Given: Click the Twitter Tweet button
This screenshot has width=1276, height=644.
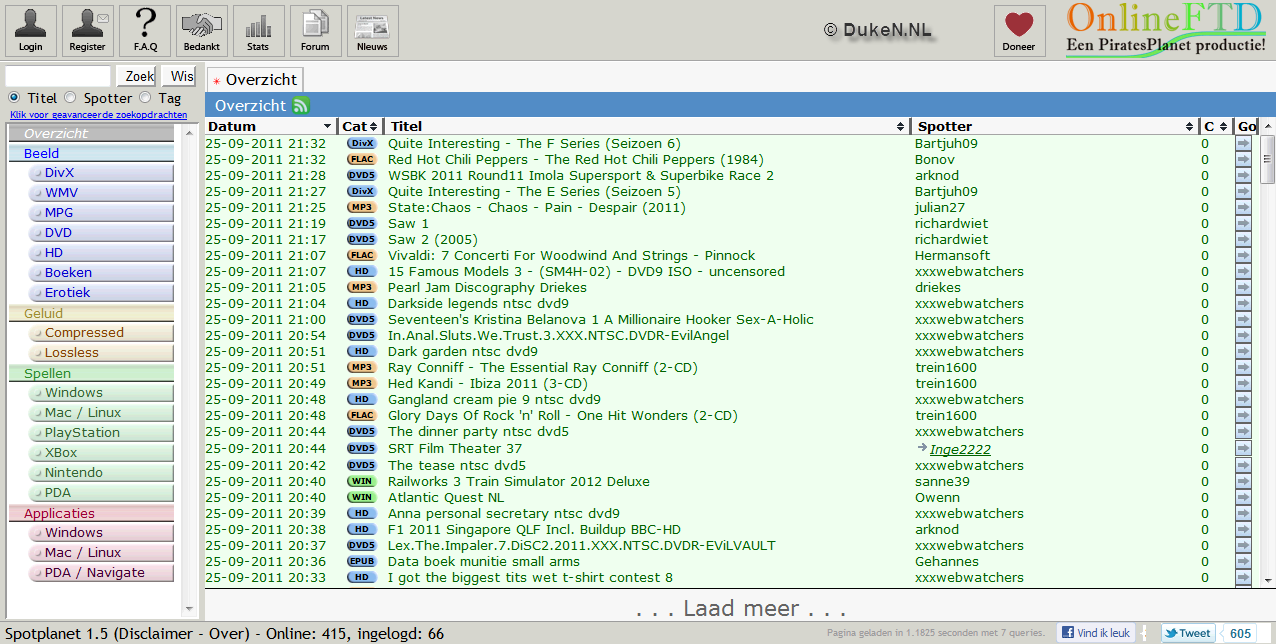Looking at the screenshot, I should click(1187, 633).
